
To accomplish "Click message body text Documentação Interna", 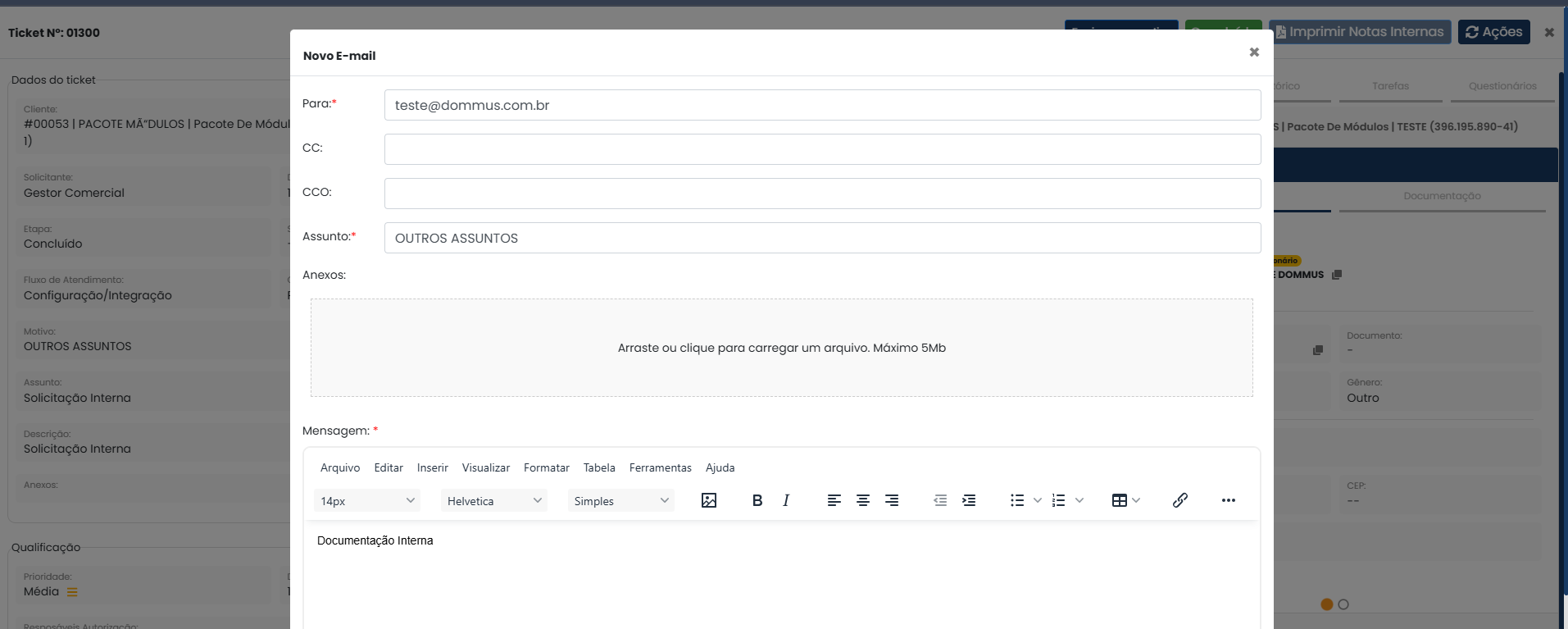I will (x=375, y=540).
